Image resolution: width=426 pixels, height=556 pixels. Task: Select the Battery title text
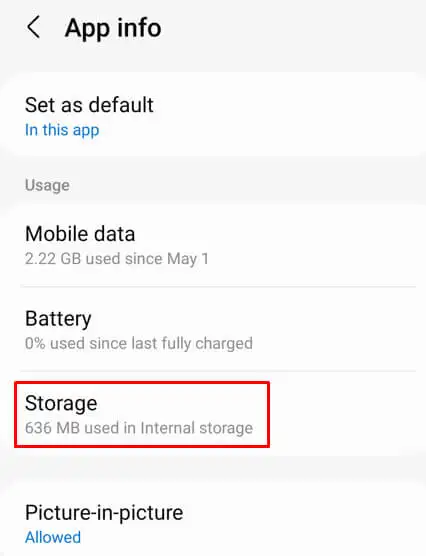click(x=58, y=318)
